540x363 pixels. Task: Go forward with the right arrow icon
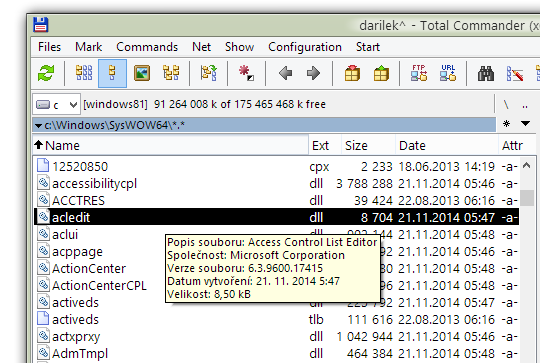click(x=313, y=73)
